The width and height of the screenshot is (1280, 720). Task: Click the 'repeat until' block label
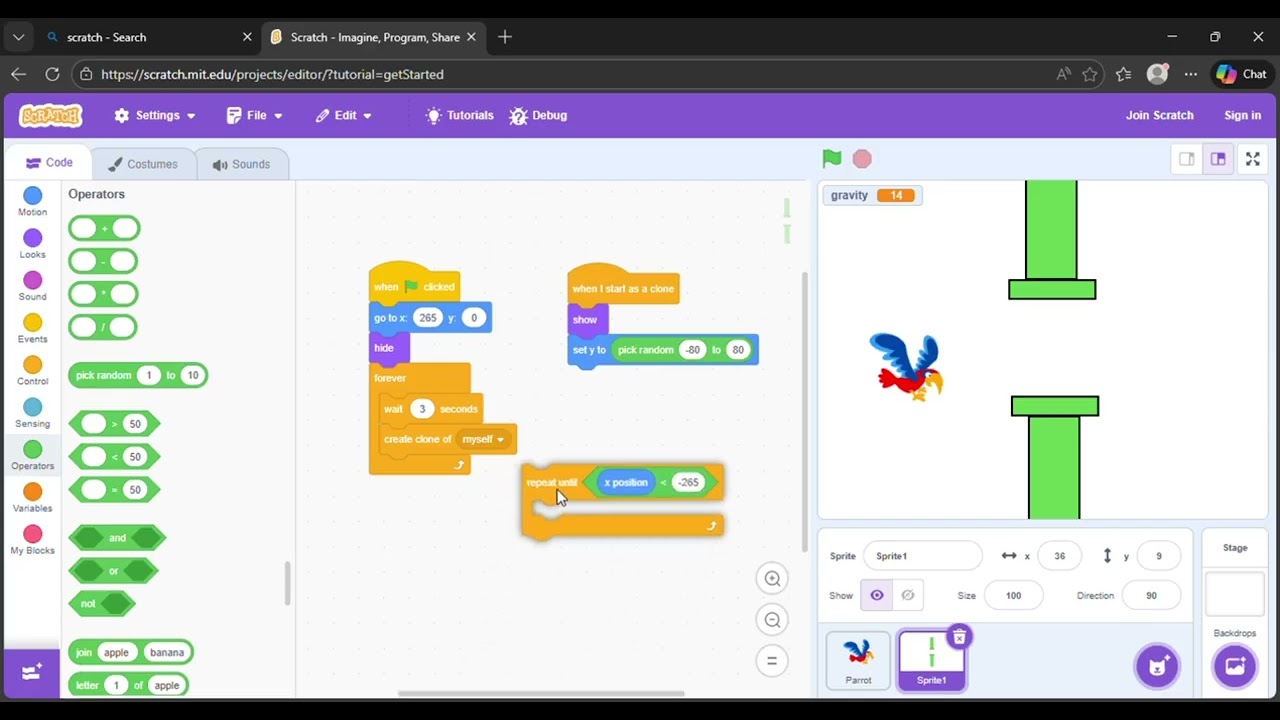[552, 482]
